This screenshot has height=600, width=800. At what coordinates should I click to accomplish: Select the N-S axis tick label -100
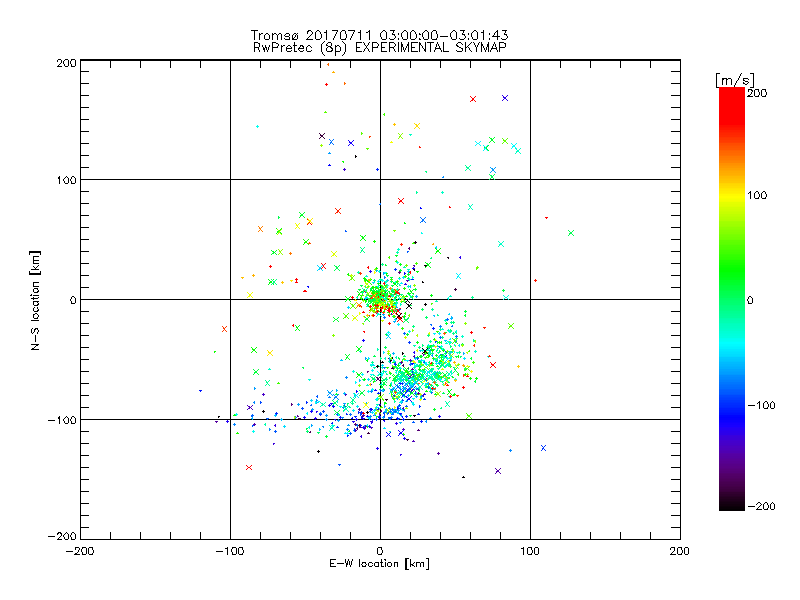(63, 420)
